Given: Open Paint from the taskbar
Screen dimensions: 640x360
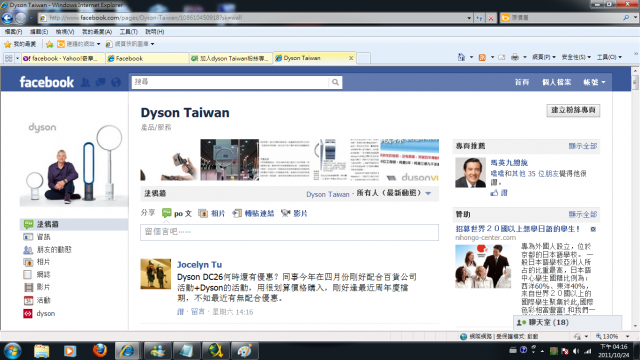Looking at the screenshot, I should (244, 351).
